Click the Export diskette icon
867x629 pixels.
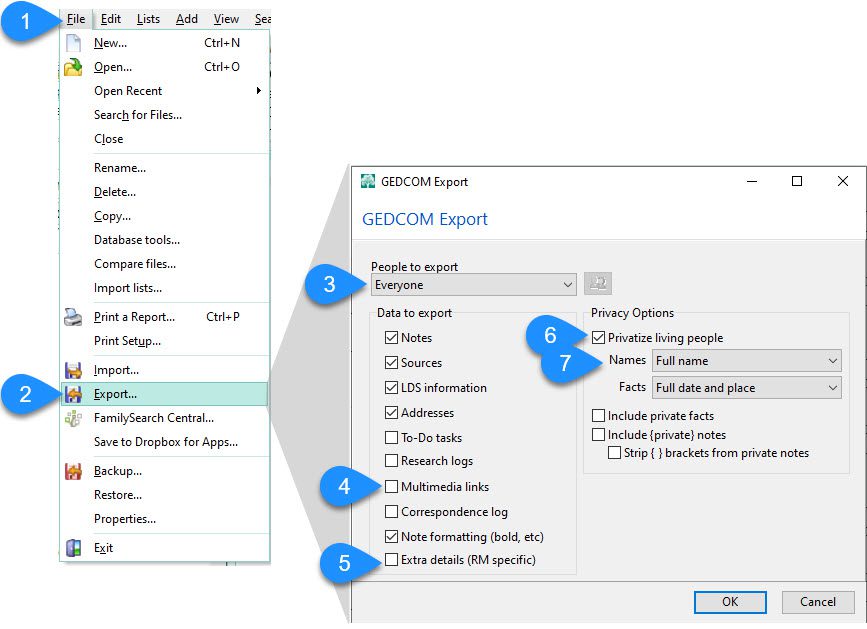[x=72, y=395]
